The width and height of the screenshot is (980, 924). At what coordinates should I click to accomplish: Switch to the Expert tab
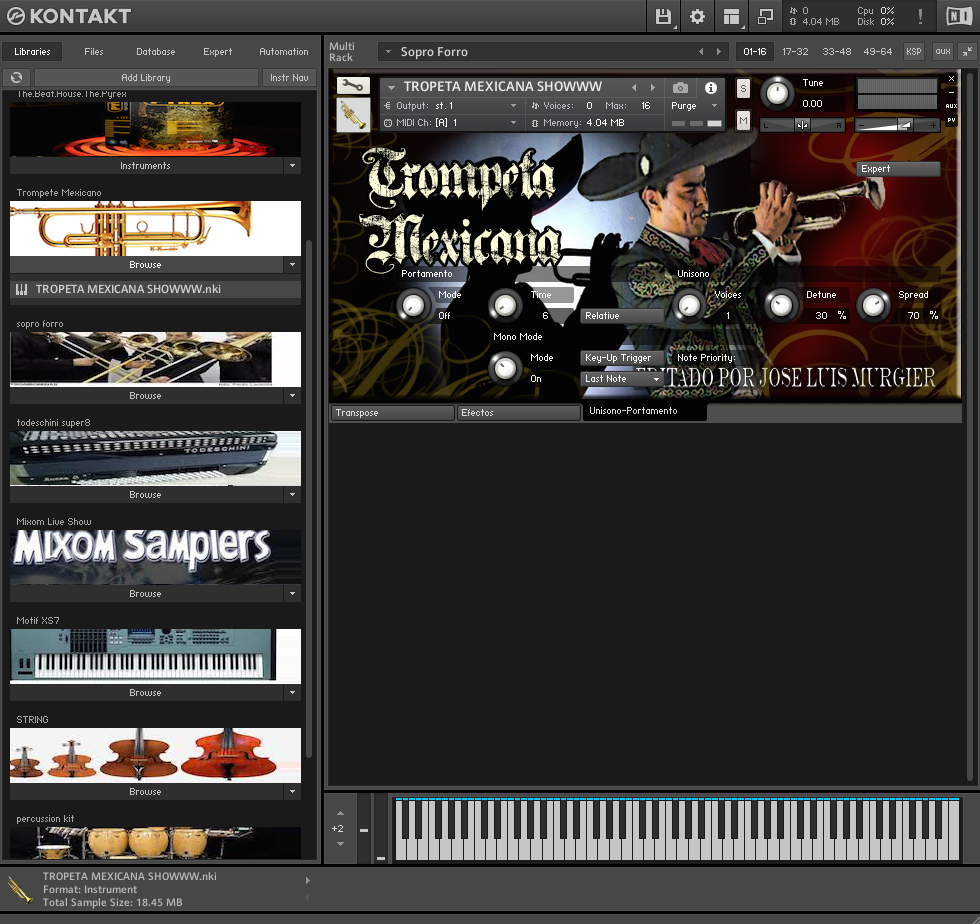(218, 52)
